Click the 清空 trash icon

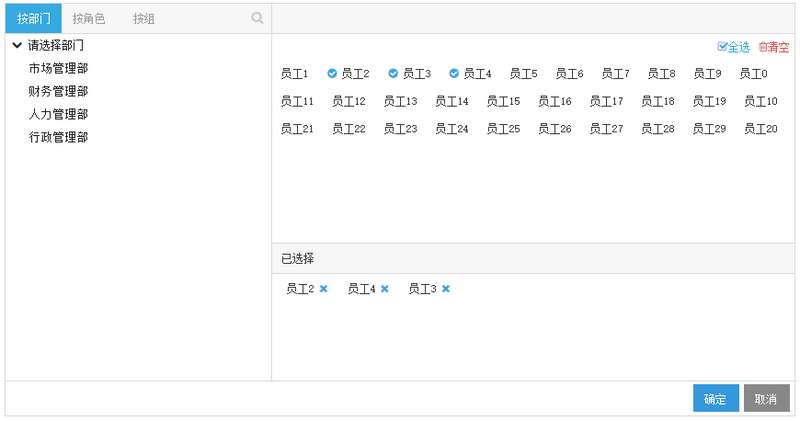[763, 47]
